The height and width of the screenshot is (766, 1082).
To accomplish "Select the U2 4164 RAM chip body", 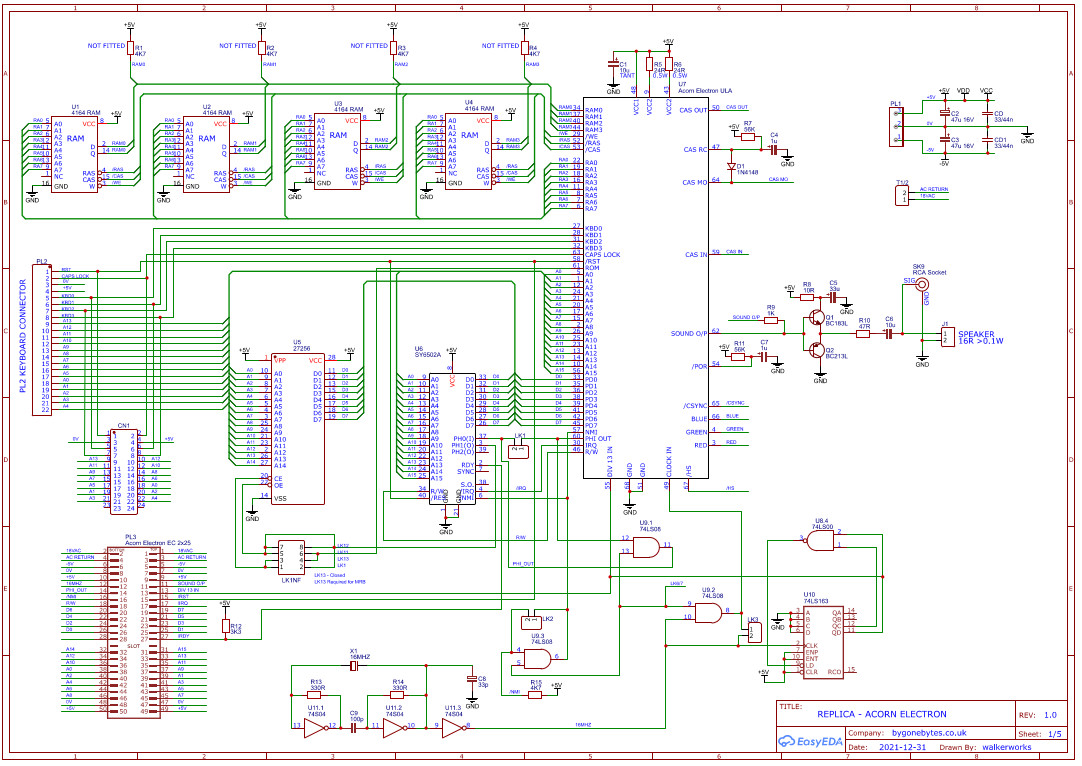I will click(x=206, y=154).
